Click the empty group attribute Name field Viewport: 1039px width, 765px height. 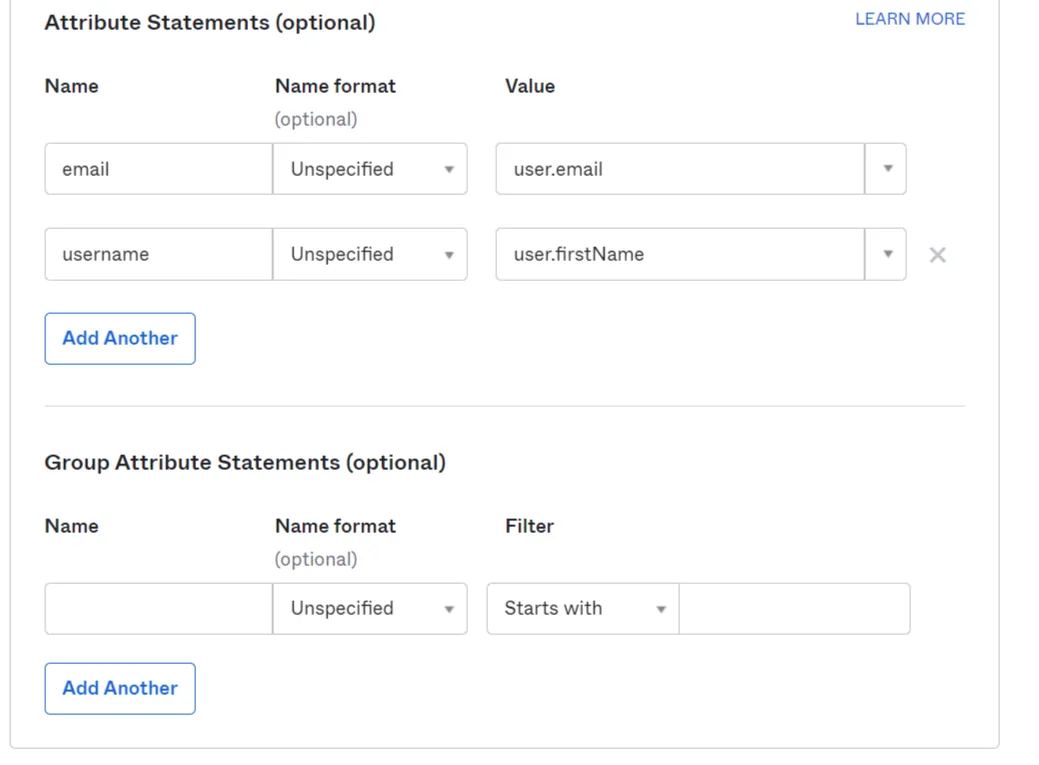tap(158, 609)
